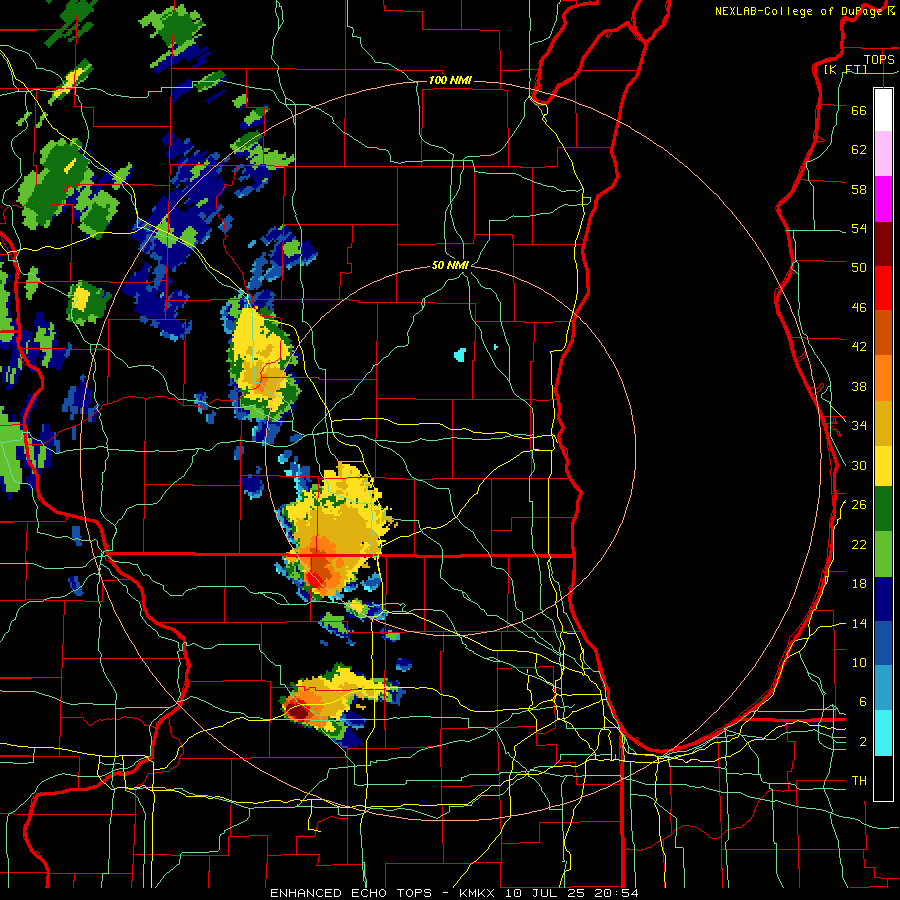Click the small cyan echo inside the 50 NMI ring

point(460,355)
